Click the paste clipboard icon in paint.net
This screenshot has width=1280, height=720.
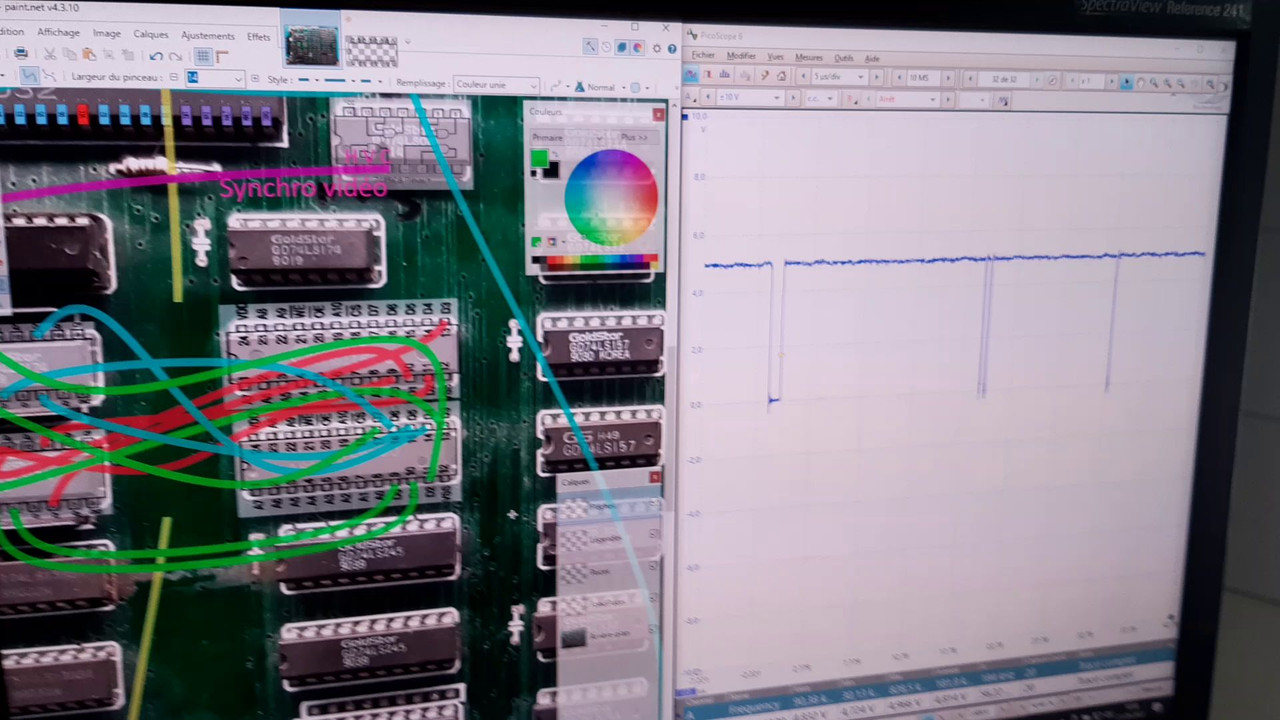[89, 54]
